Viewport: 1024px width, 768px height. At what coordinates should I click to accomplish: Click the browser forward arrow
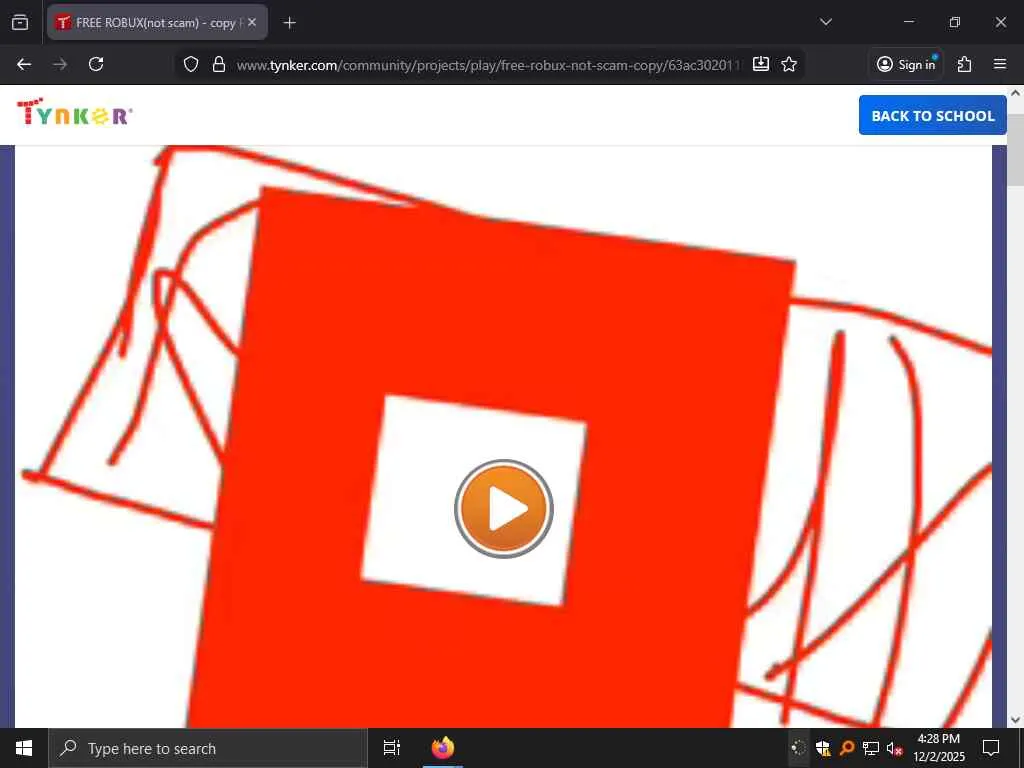click(60, 64)
